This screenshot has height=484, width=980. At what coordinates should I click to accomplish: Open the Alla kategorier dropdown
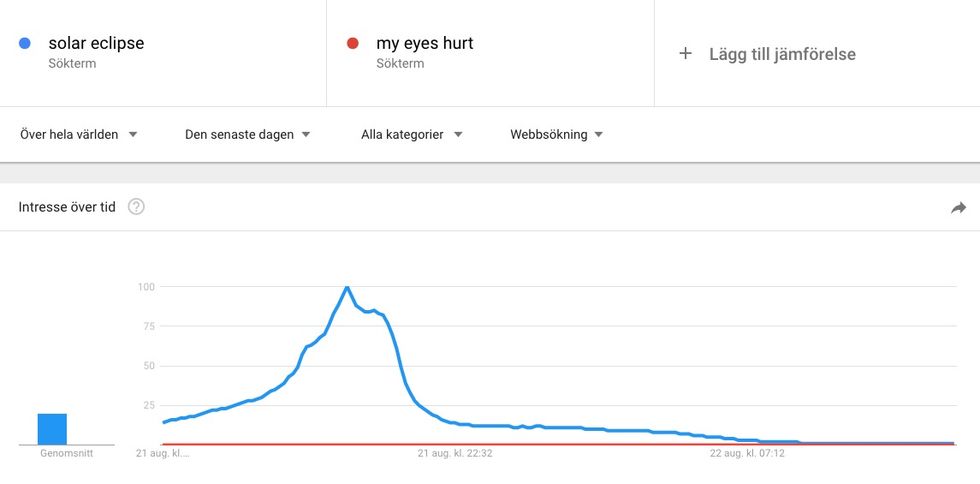(412, 134)
